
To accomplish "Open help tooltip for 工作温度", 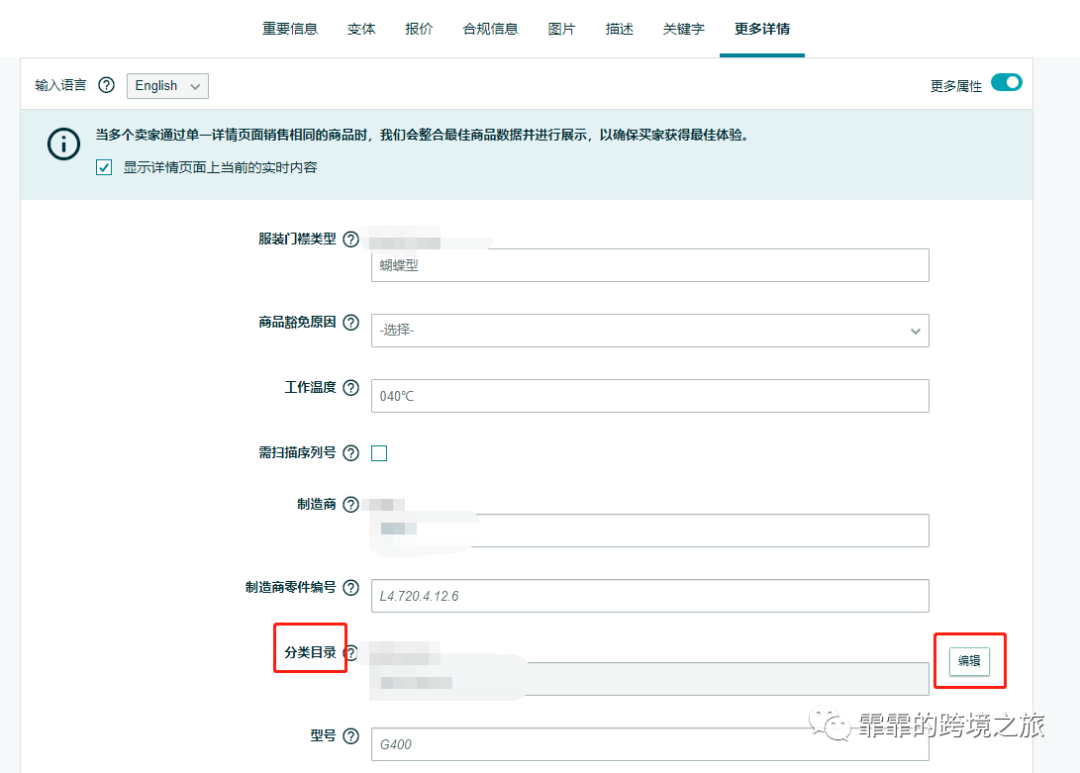I will [x=350, y=387].
